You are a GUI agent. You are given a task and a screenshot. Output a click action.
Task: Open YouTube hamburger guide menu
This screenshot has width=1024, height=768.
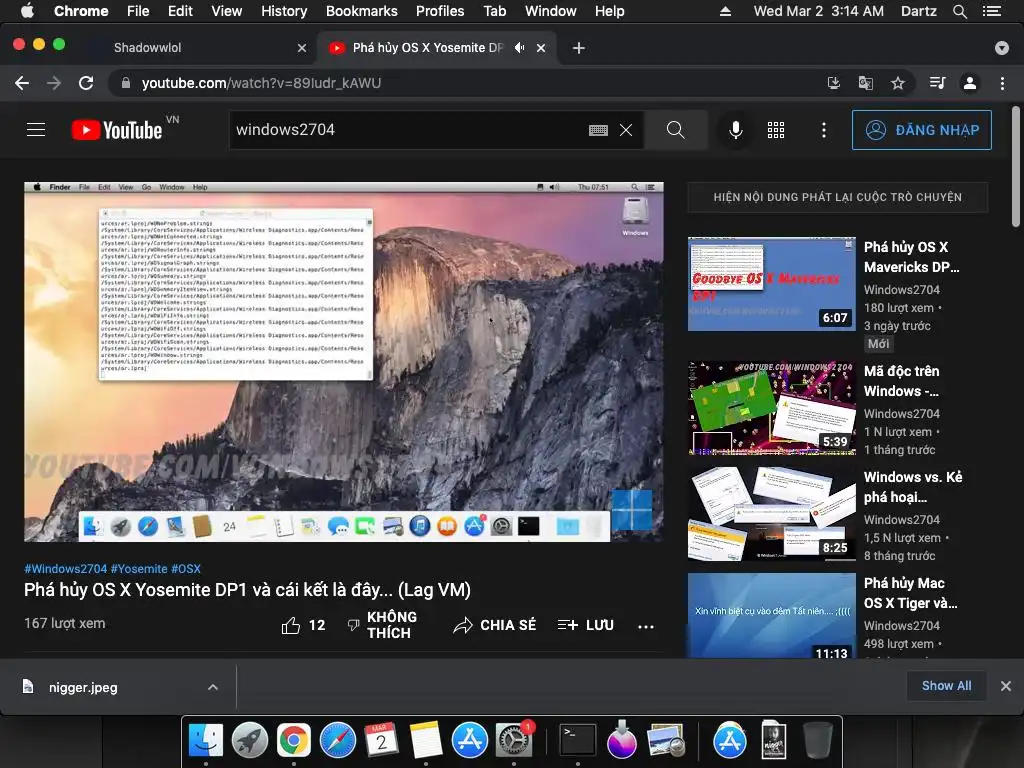coord(36,130)
